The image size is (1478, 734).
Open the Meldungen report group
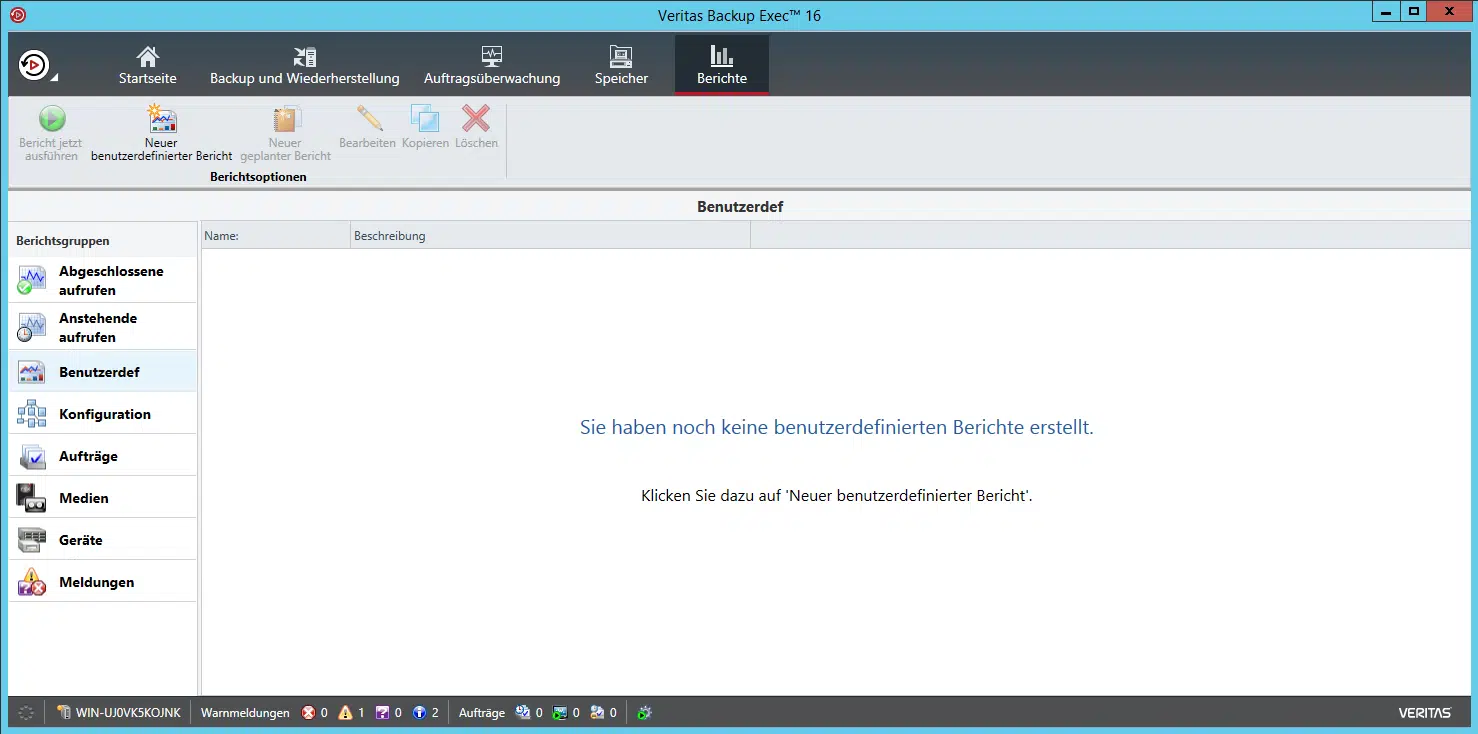[x=103, y=582]
